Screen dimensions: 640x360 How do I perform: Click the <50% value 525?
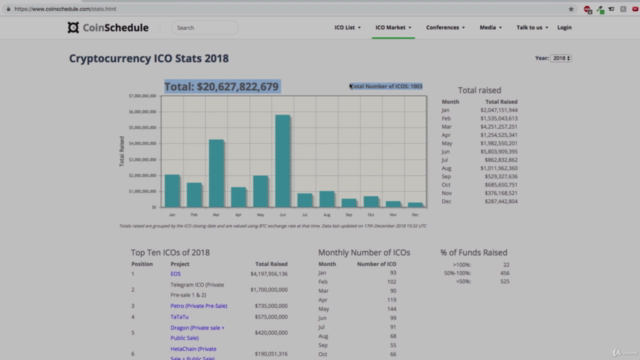click(505, 281)
